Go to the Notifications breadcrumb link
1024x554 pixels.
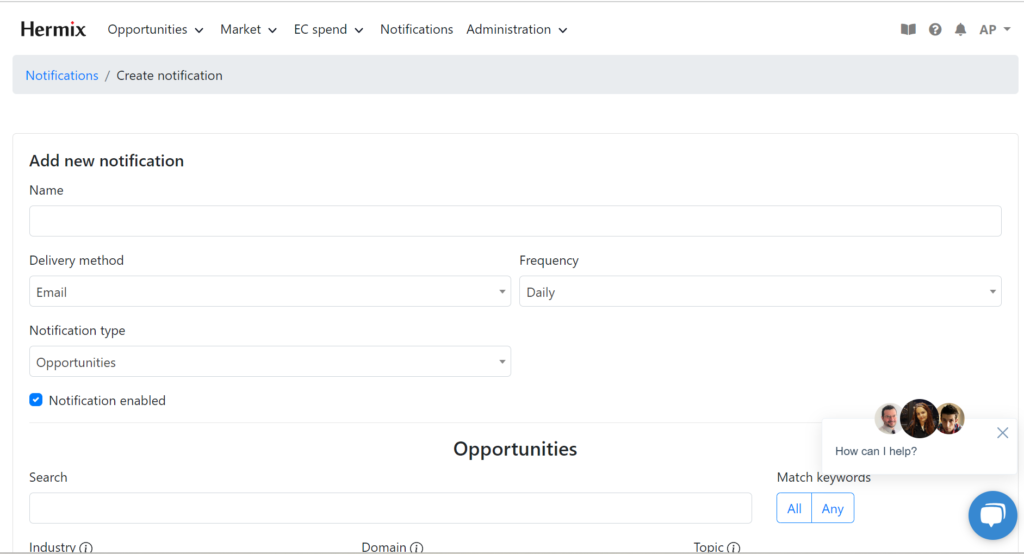pos(62,75)
